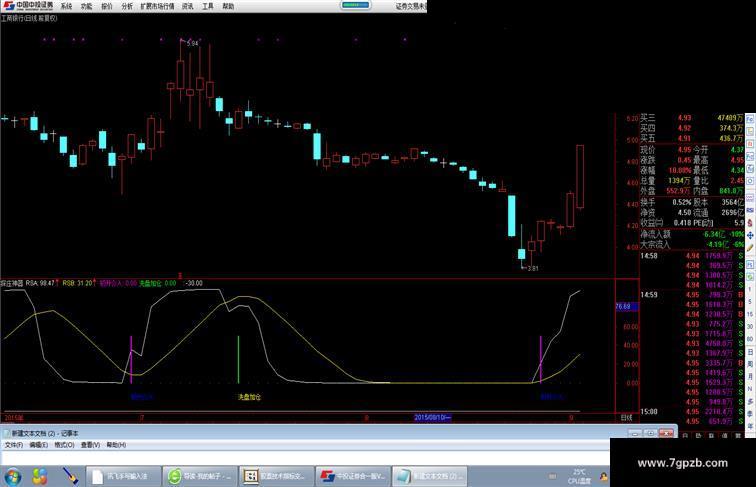Click in the Notepad text area
The height and width of the screenshot is (487, 756).
305,458
